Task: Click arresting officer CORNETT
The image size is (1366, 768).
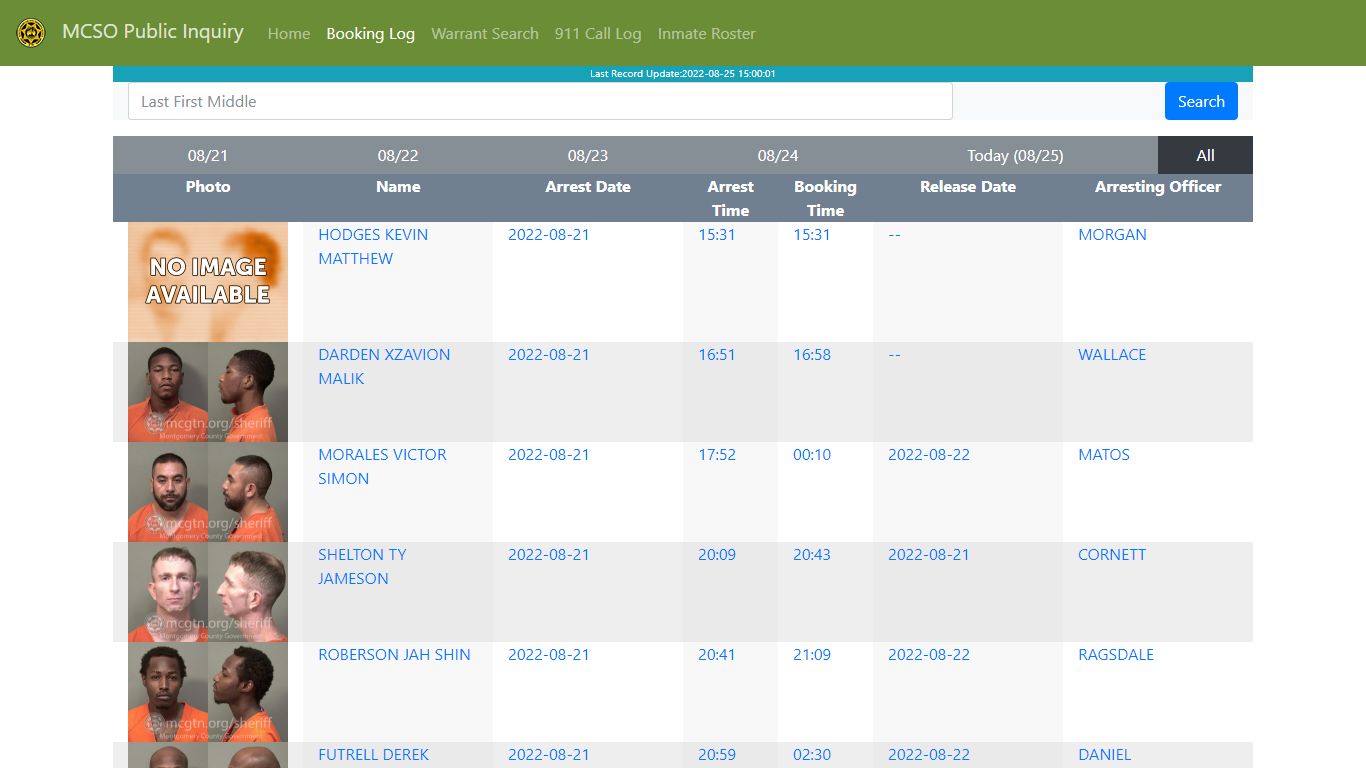Action: coord(1112,554)
